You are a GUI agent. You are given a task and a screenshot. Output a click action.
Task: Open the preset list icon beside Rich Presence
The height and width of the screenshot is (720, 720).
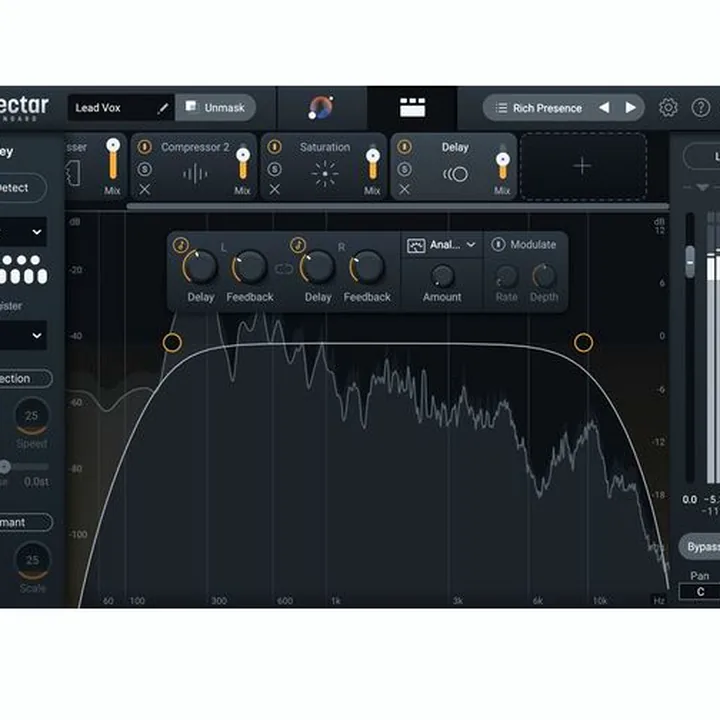click(501, 108)
